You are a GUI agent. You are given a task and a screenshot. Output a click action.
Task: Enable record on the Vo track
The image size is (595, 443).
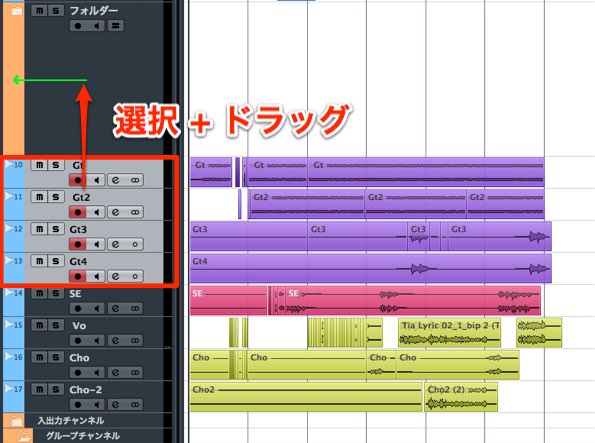pyautogui.click(x=78, y=341)
